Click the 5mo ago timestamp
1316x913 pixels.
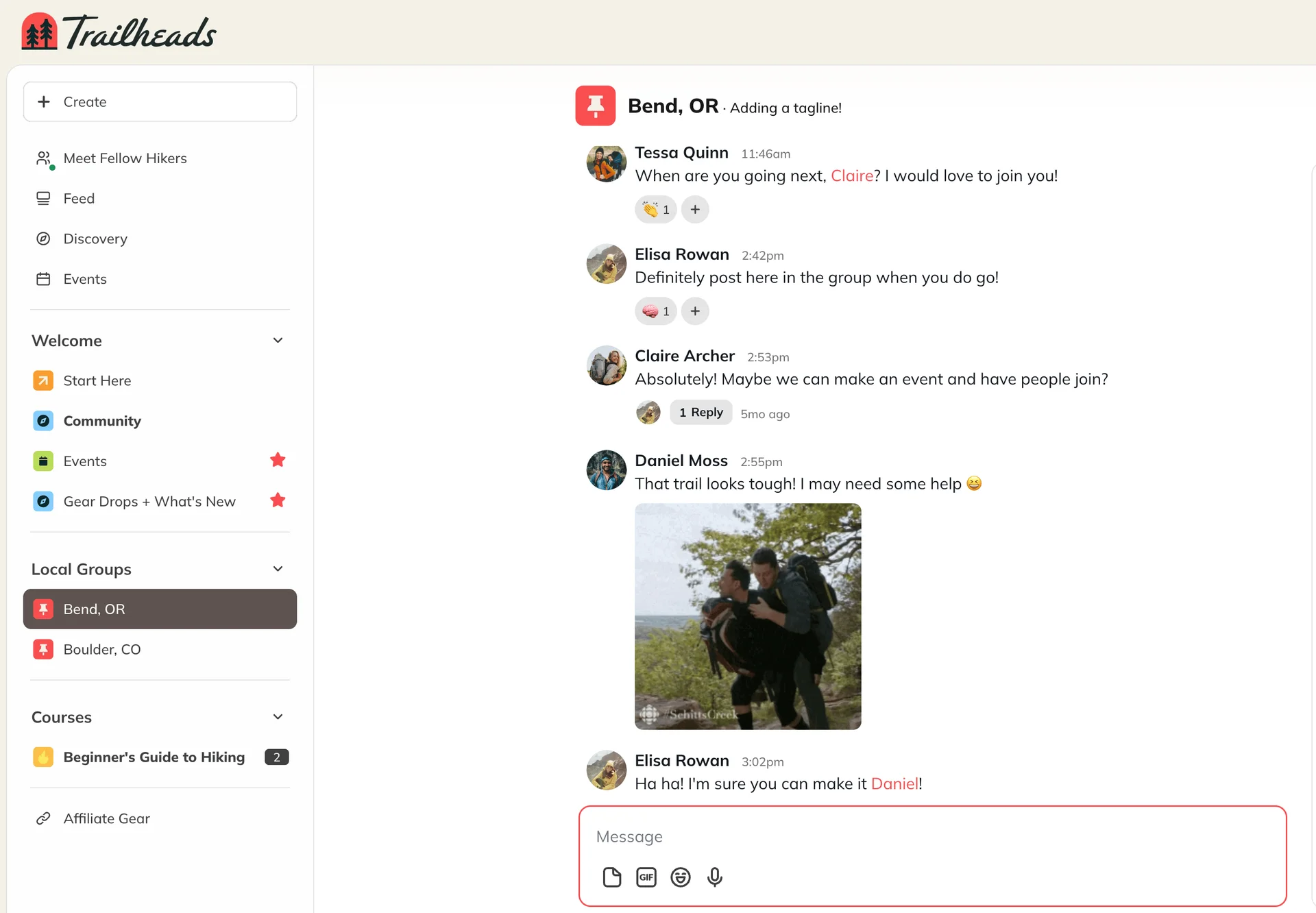pos(765,414)
